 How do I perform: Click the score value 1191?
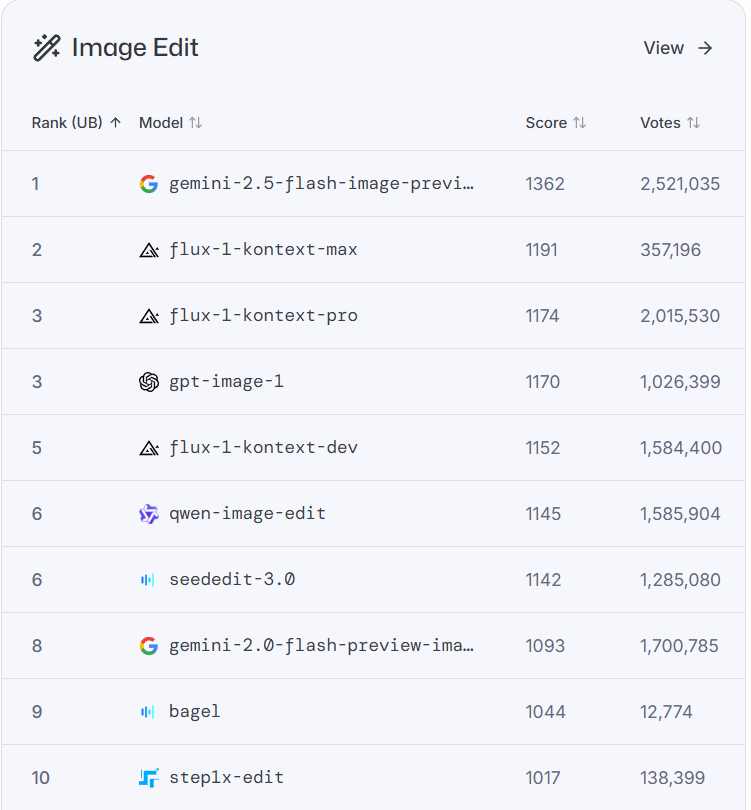541,250
